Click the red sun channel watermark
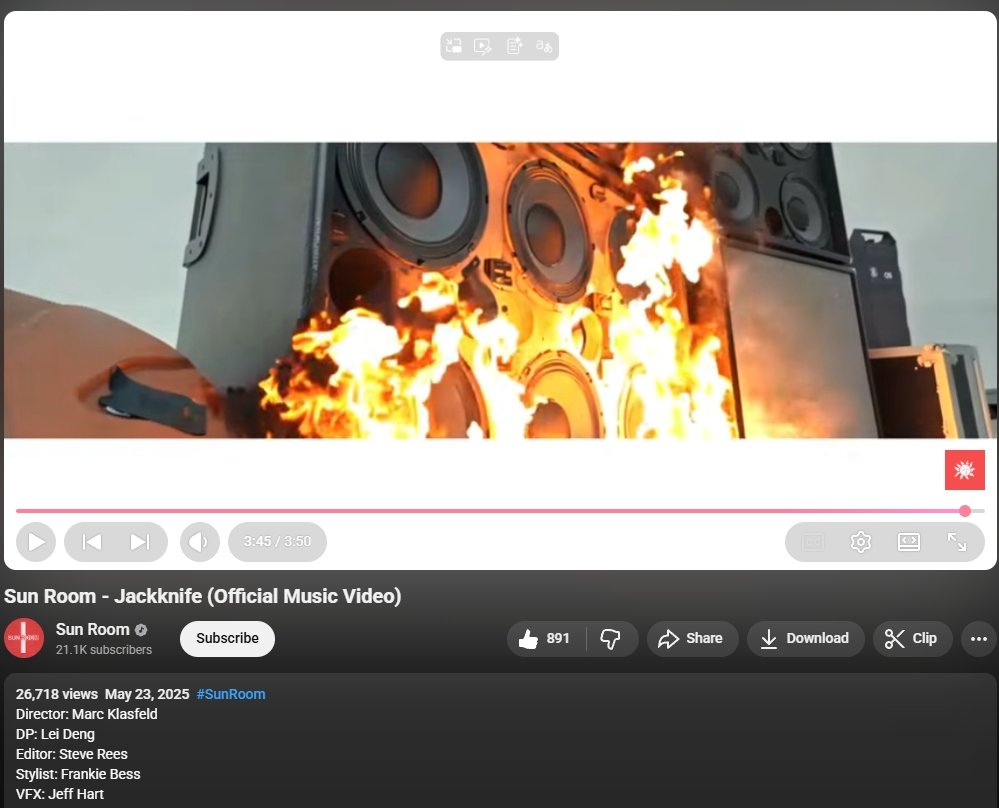Viewport: 999px width, 808px height. tap(965, 470)
